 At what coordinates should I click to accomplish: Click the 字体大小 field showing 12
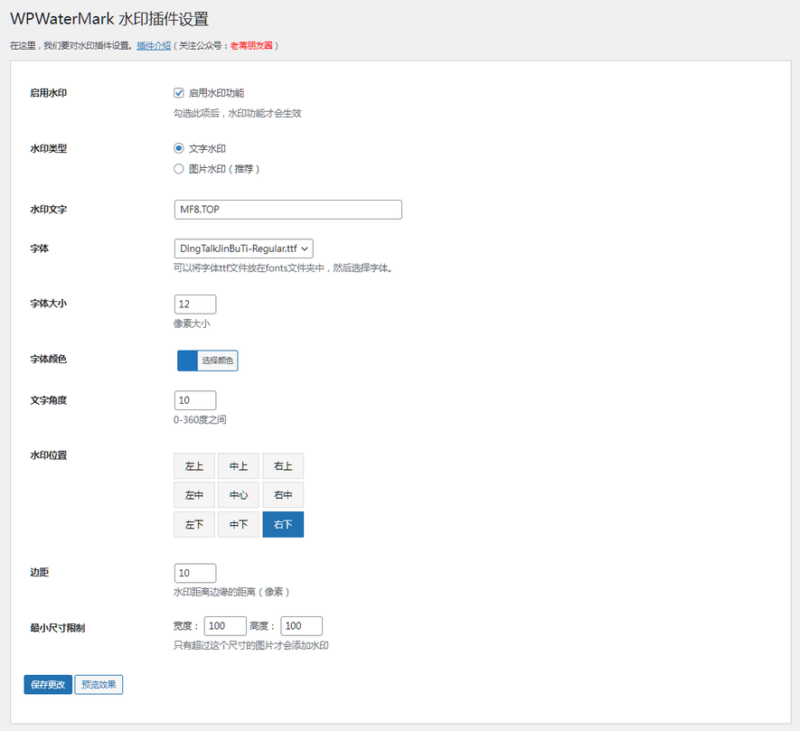[x=195, y=304]
